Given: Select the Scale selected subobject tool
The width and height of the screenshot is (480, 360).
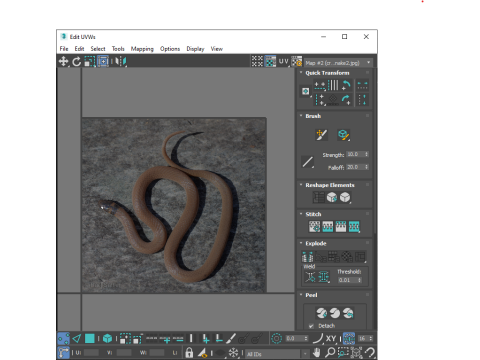Looking at the screenshot, I should [89, 61].
